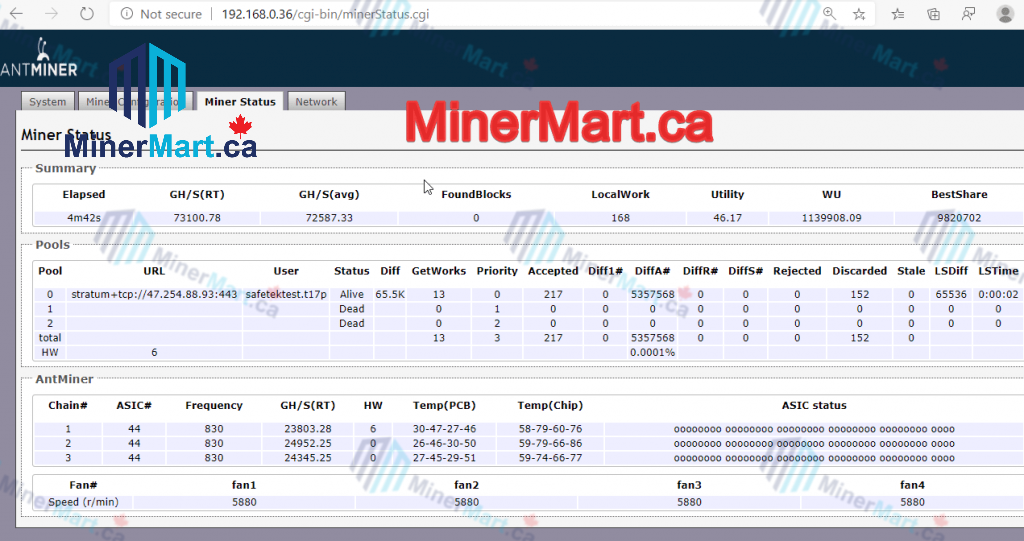The height and width of the screenshot is (541, 1024).
Task: Click the Frequency column header
Action: coord(214,405)
